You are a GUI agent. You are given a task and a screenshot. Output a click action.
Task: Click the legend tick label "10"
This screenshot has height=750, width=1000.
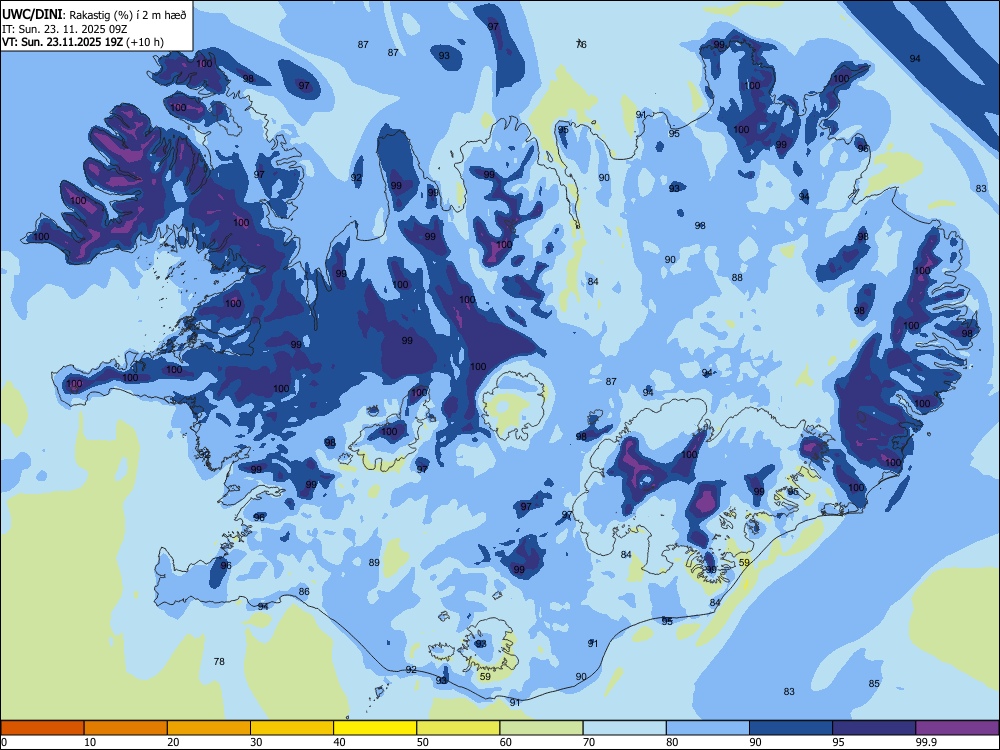(x=90, y=742)
